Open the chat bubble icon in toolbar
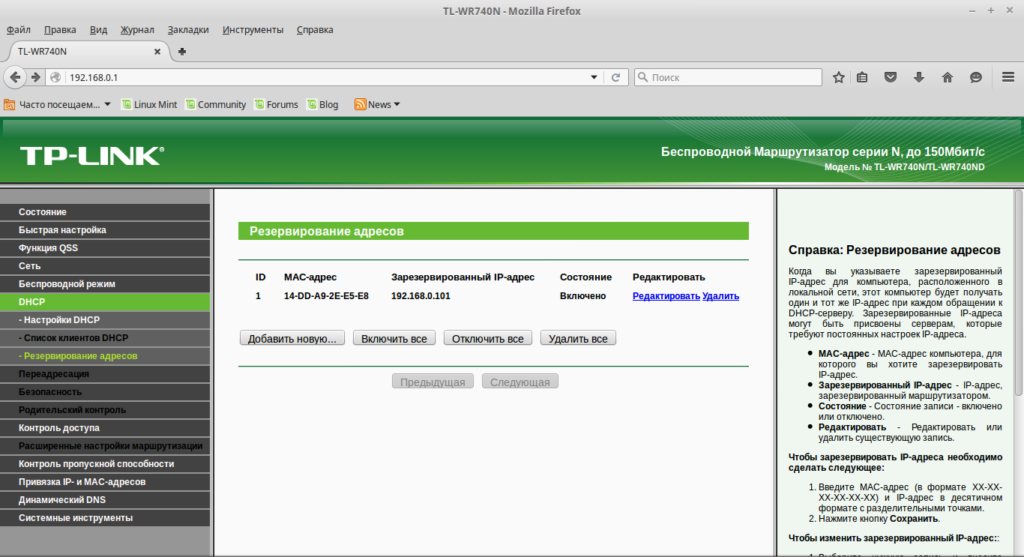This screenshot has width=1024, height=557. pyautogui.click(x=976, y=77)
